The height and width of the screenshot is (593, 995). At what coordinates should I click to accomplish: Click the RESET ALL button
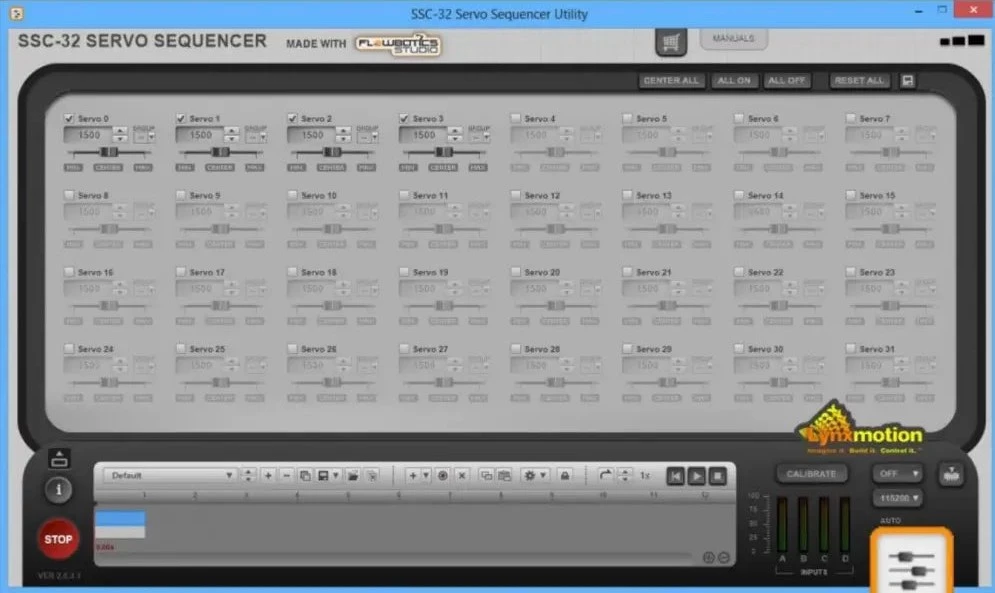tap(859, 81)
